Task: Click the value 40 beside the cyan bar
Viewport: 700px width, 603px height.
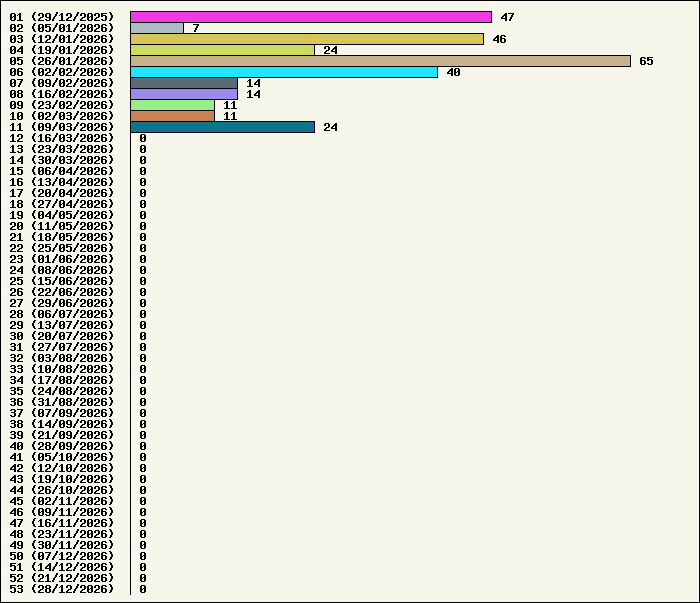Action: tap(453, 72)
